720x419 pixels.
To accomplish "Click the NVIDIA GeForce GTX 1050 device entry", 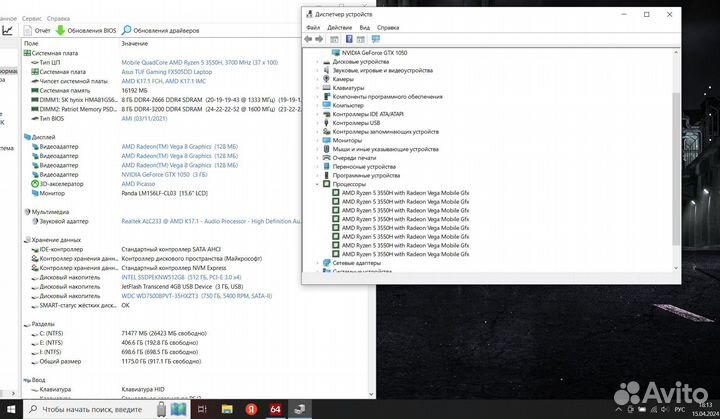I will coord(374,53).
